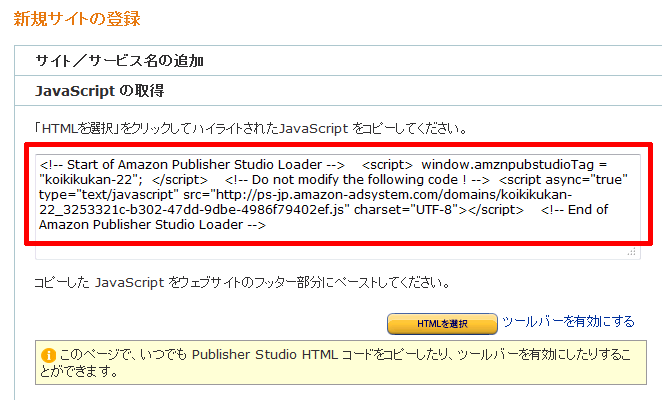Grab the textarea resize handle corner
Viewport: 662px width, 400px height.
click(632, 252)
